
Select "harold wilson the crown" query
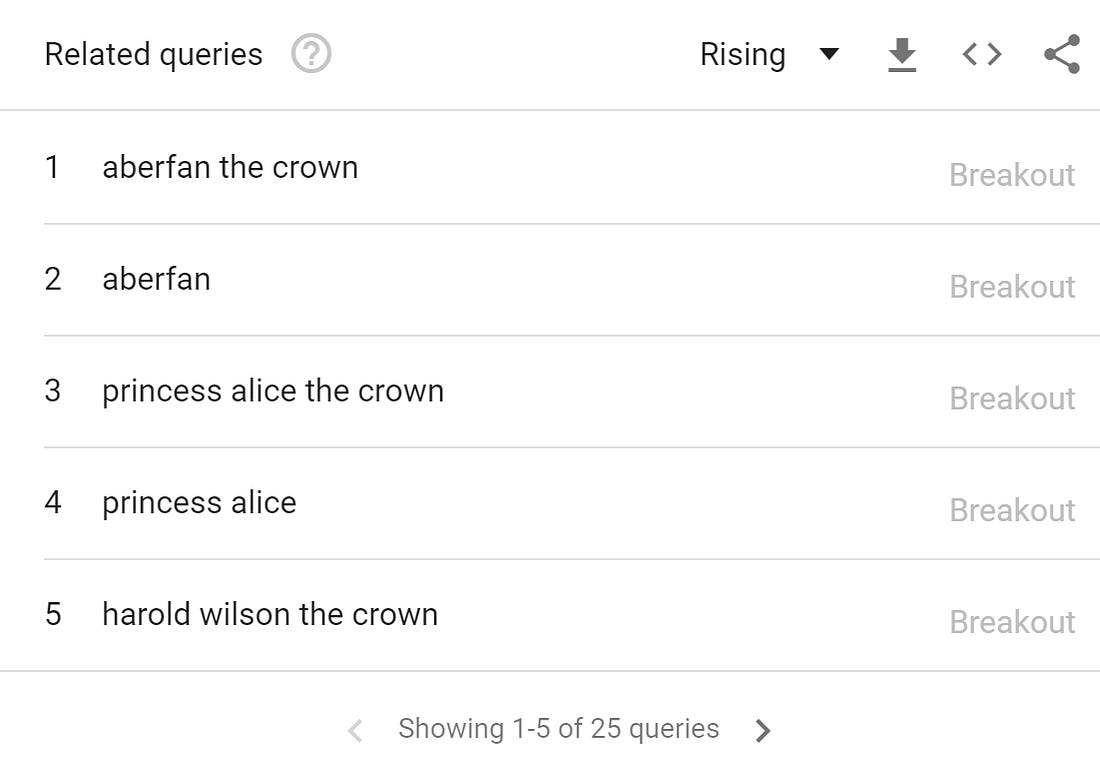tap(270, 615)
